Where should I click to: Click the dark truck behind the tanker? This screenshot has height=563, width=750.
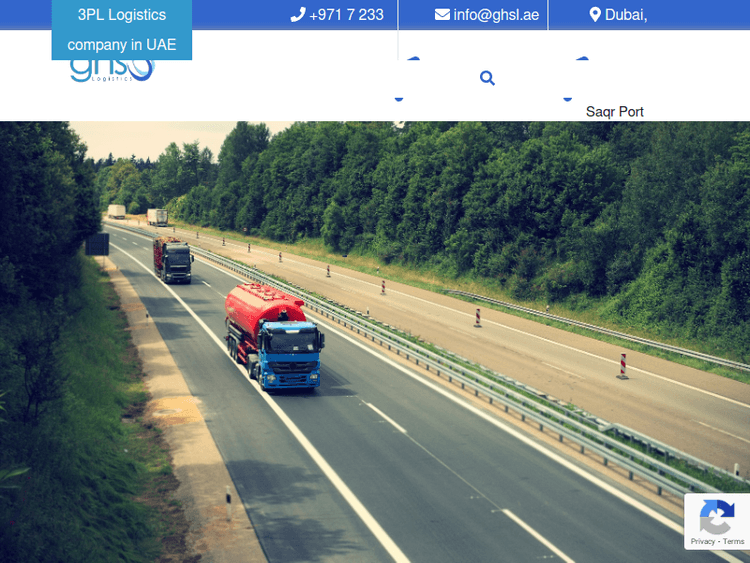click(x=172, y=259)
